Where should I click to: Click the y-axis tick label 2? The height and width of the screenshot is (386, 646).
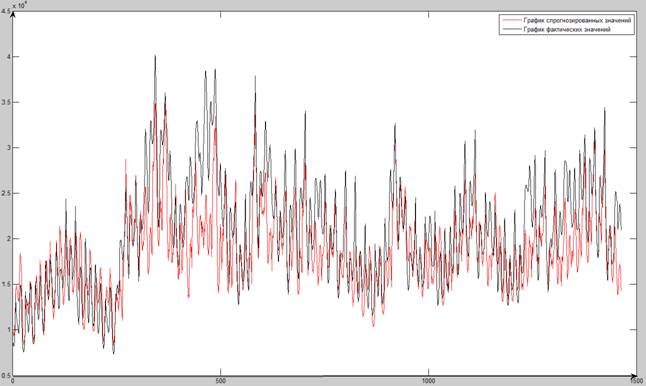click(x=8, y=239)
